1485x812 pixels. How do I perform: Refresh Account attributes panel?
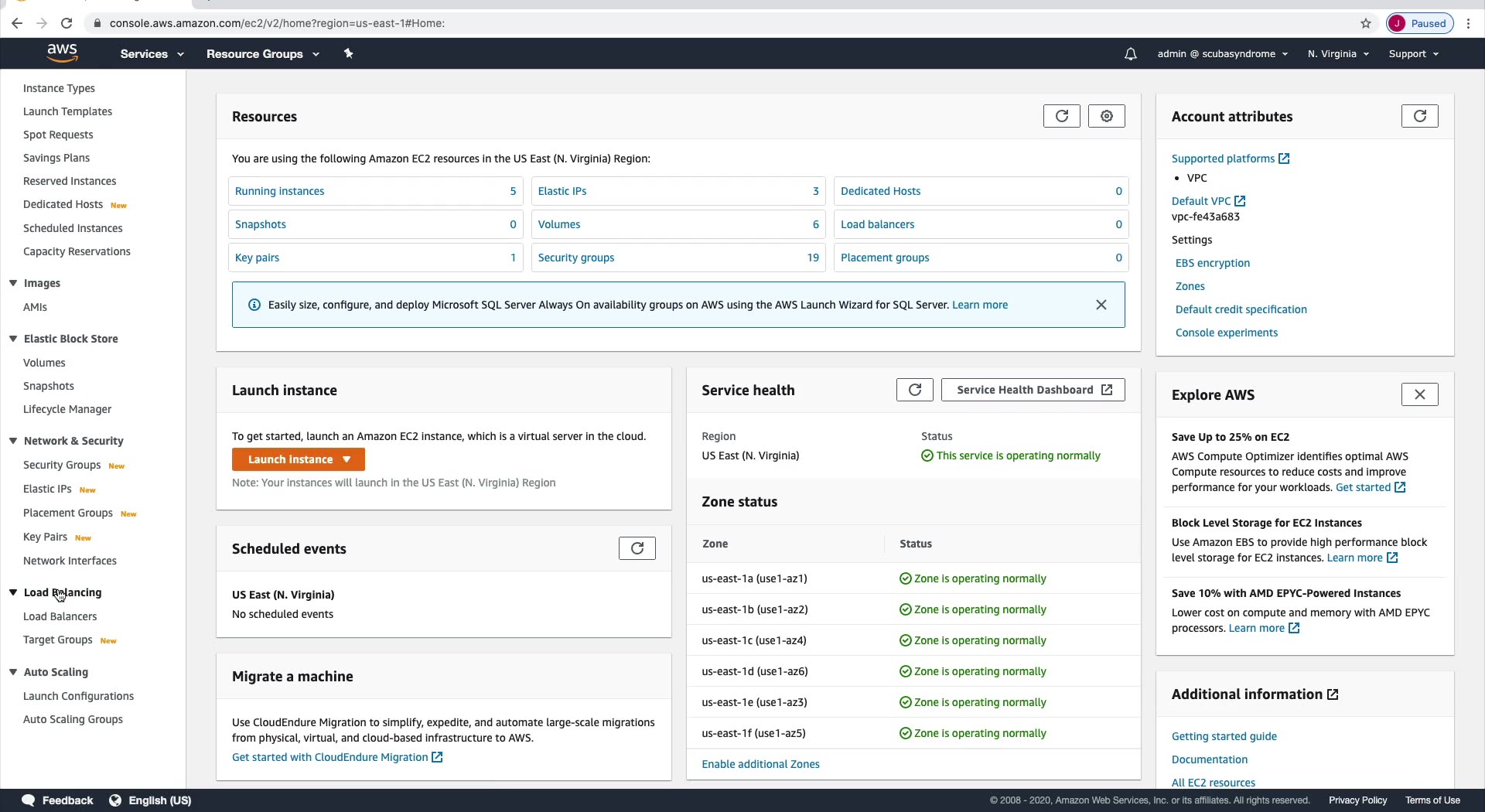pos(1419,116)
